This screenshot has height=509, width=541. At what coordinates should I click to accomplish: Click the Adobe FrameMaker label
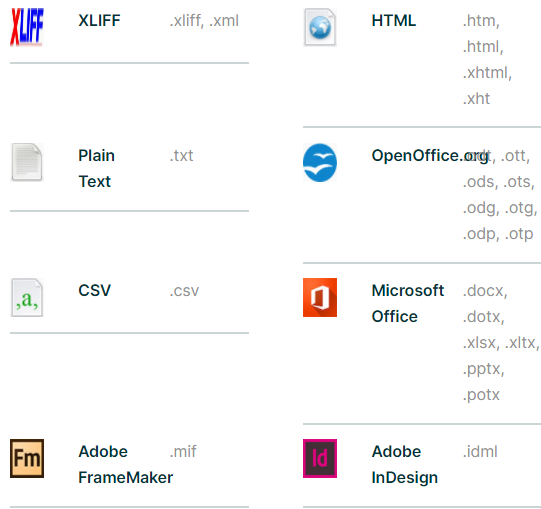[126, 464]
